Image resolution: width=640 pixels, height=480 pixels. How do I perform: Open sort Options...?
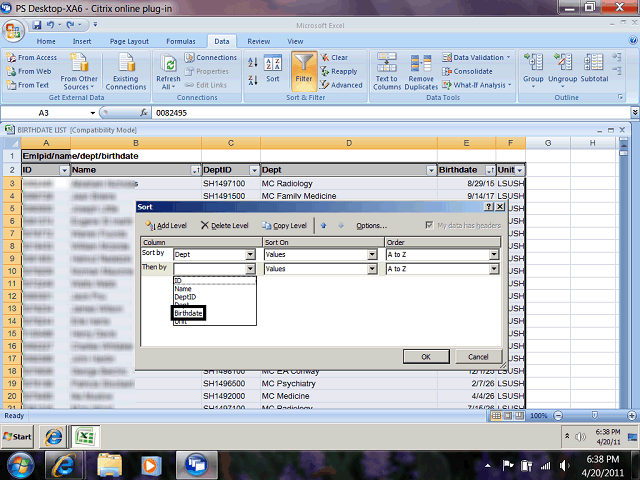pyautogui.click(x=371, y=225)
